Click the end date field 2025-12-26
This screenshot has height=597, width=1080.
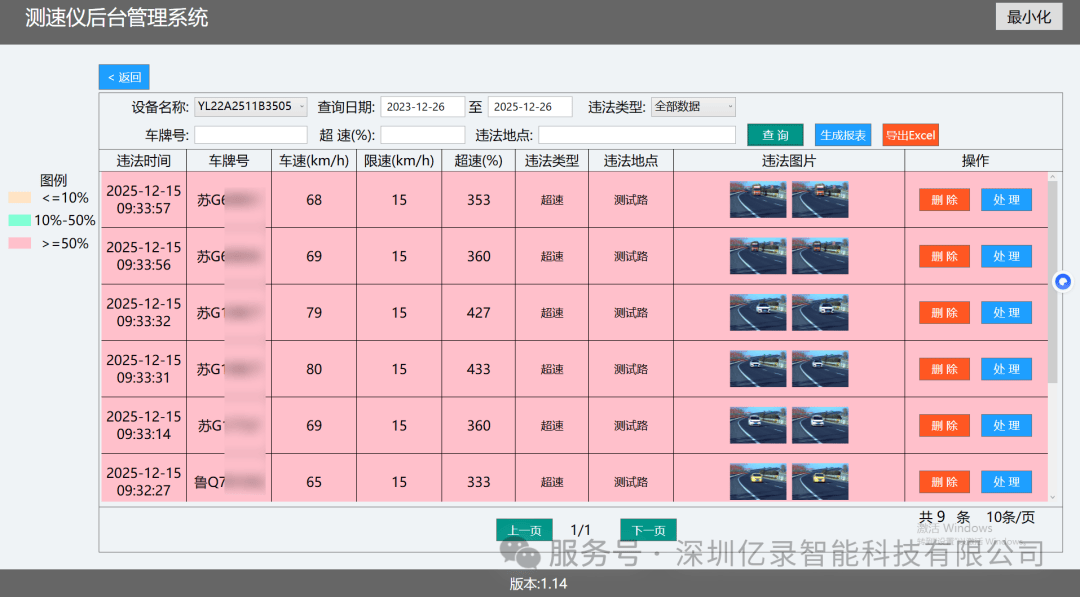click(529, 107)
